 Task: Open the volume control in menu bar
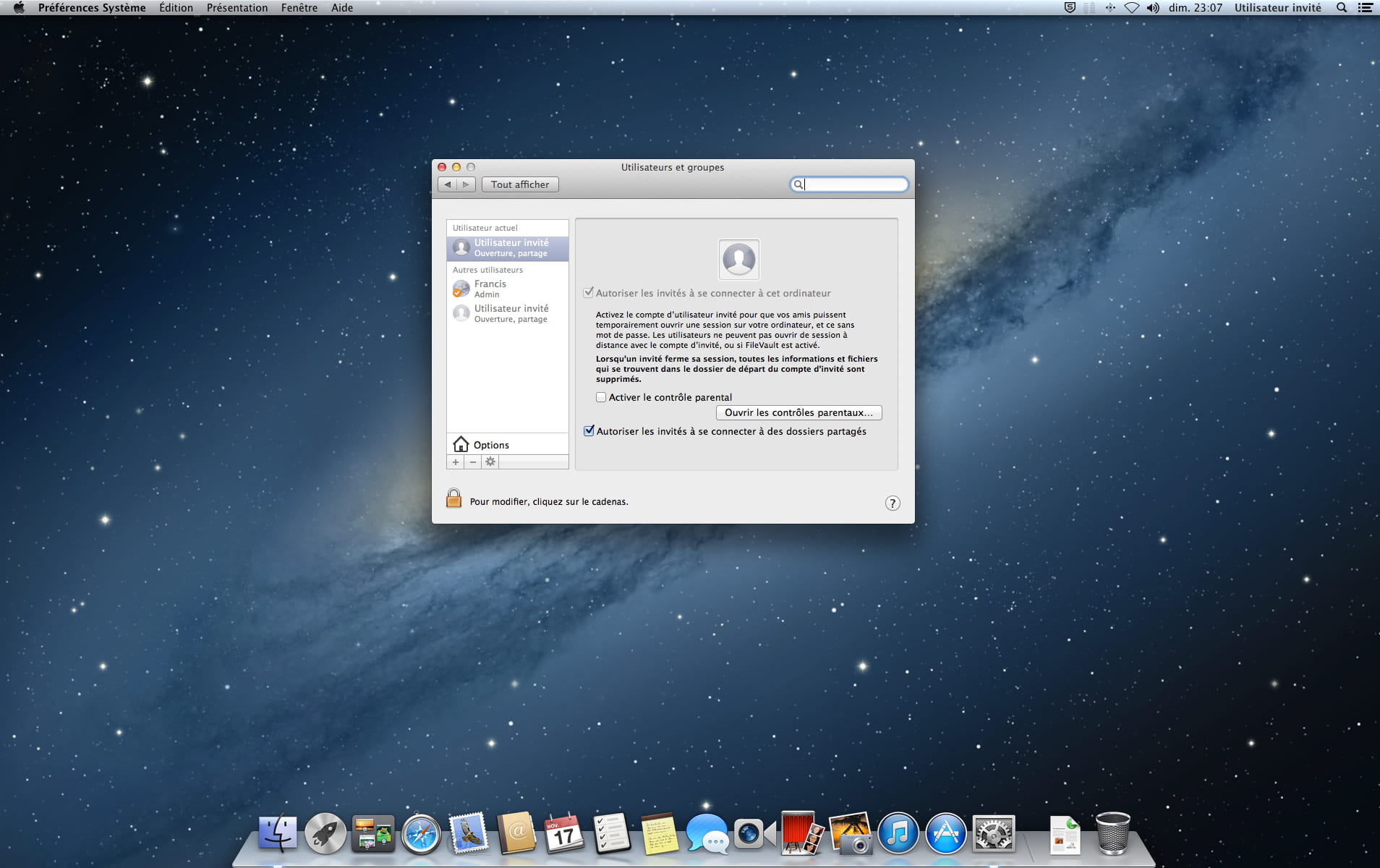1153,8
